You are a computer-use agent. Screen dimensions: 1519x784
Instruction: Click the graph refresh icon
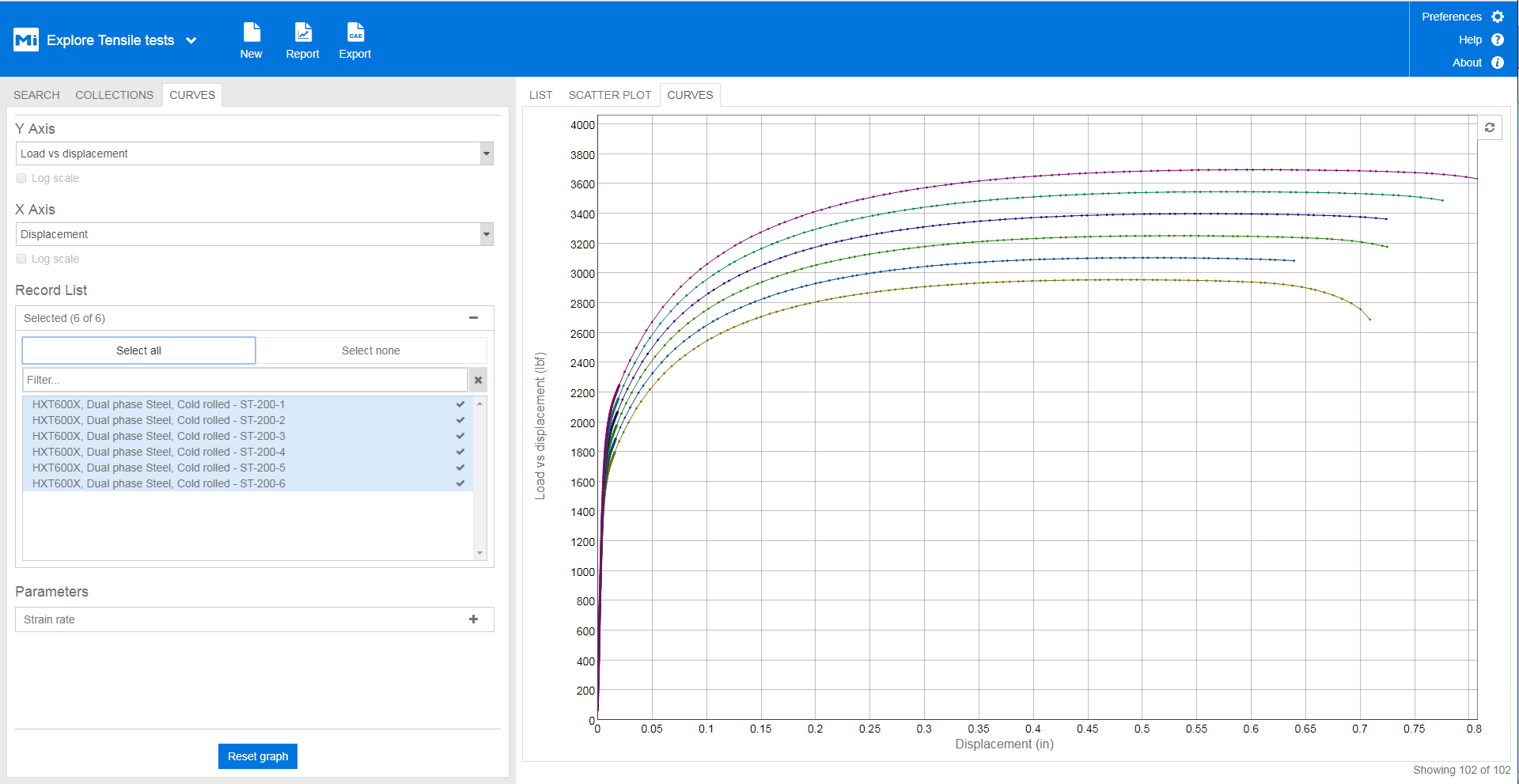coord(1490,127)
